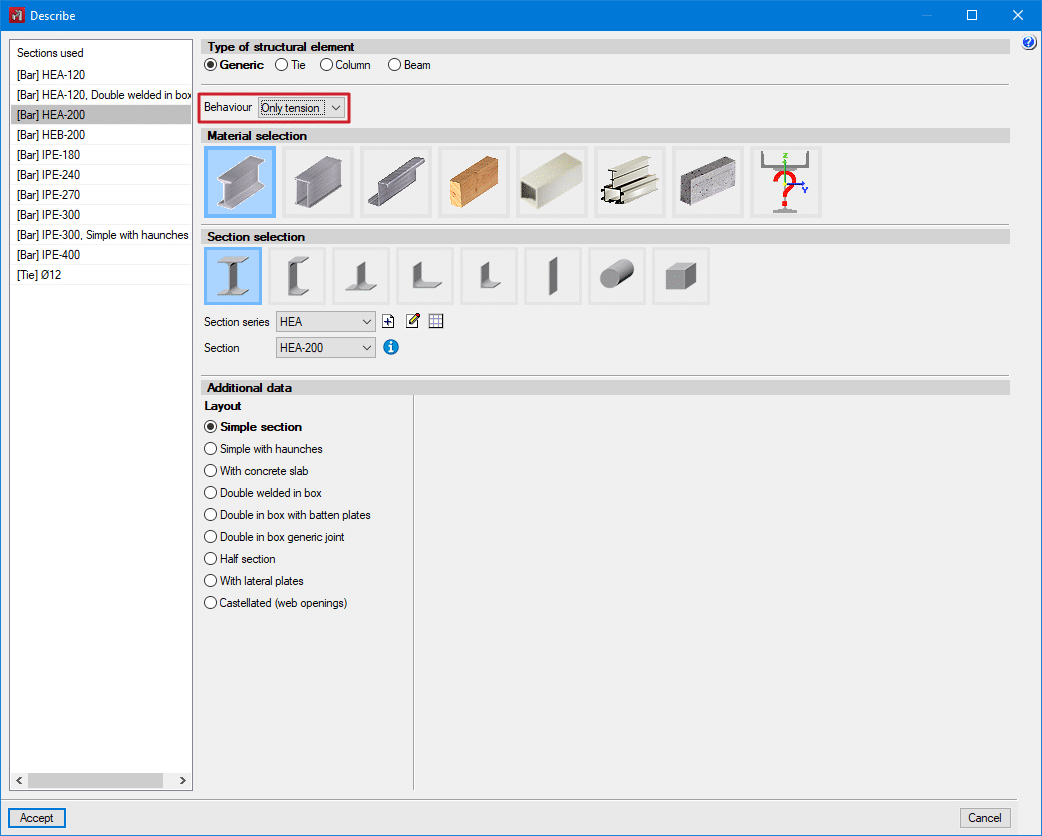
Task: Click the sections list horizontal scrollbar
Action: tap(95, 781)
